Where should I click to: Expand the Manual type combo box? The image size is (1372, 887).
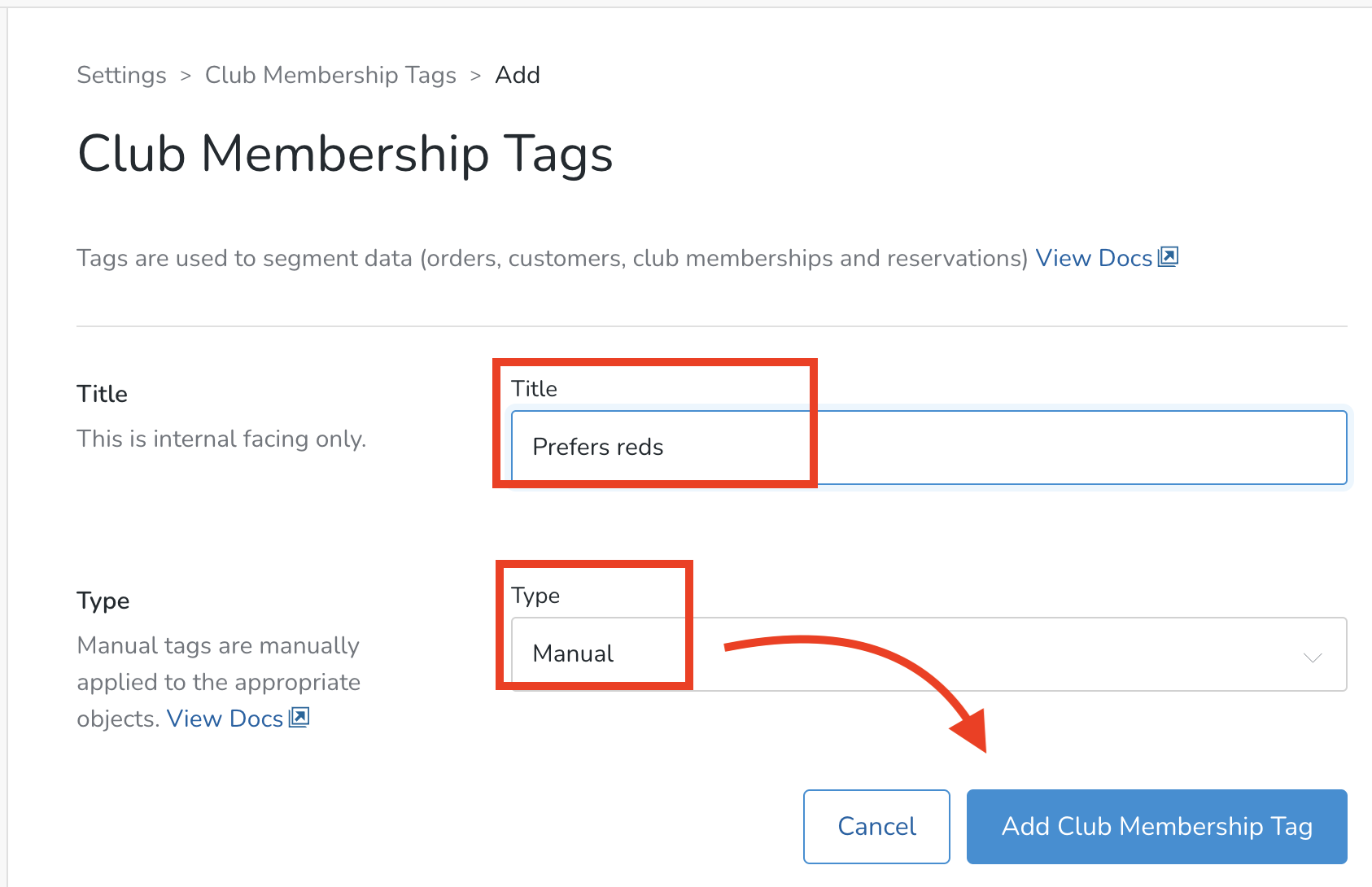[928, 653]
